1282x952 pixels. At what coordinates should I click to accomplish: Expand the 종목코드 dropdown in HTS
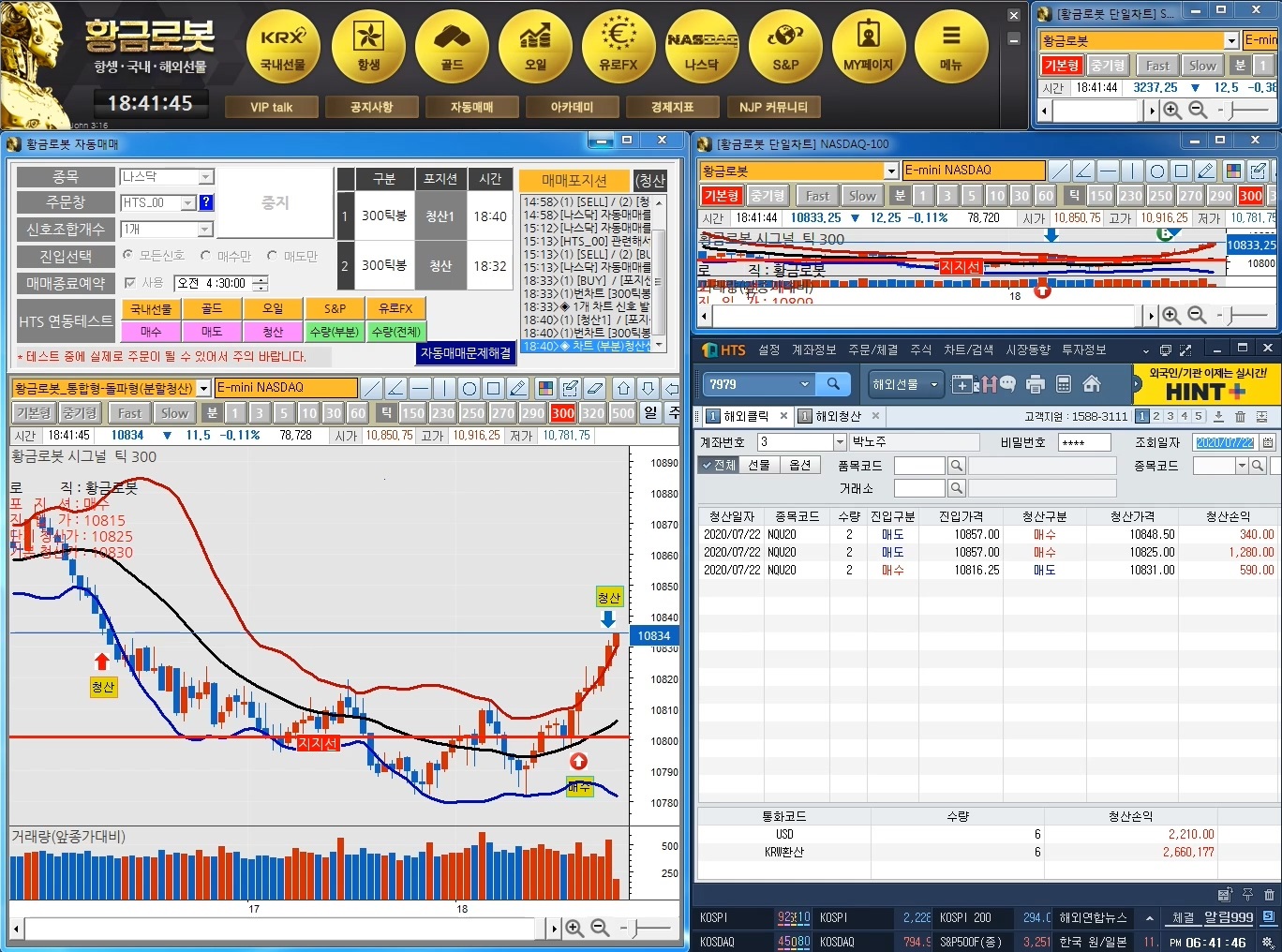tap(1243, 466)
